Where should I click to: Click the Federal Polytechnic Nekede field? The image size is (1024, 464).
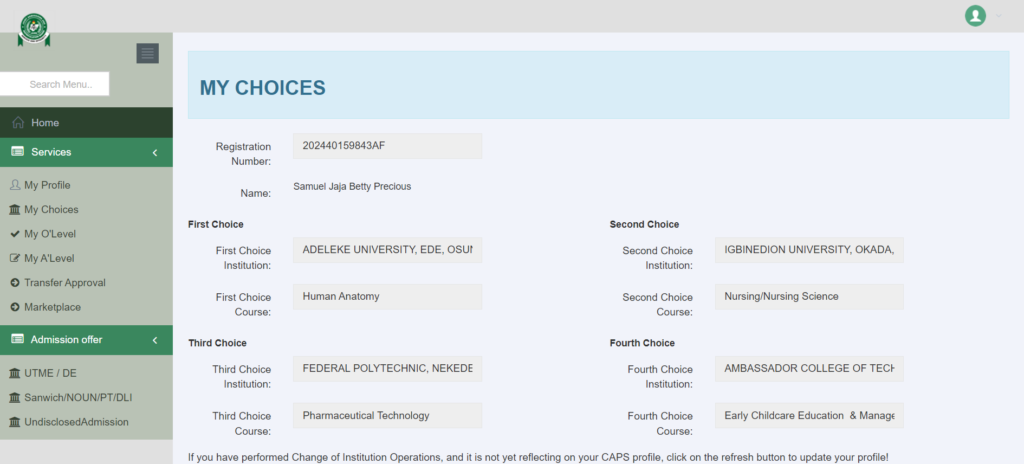(387, 369)
